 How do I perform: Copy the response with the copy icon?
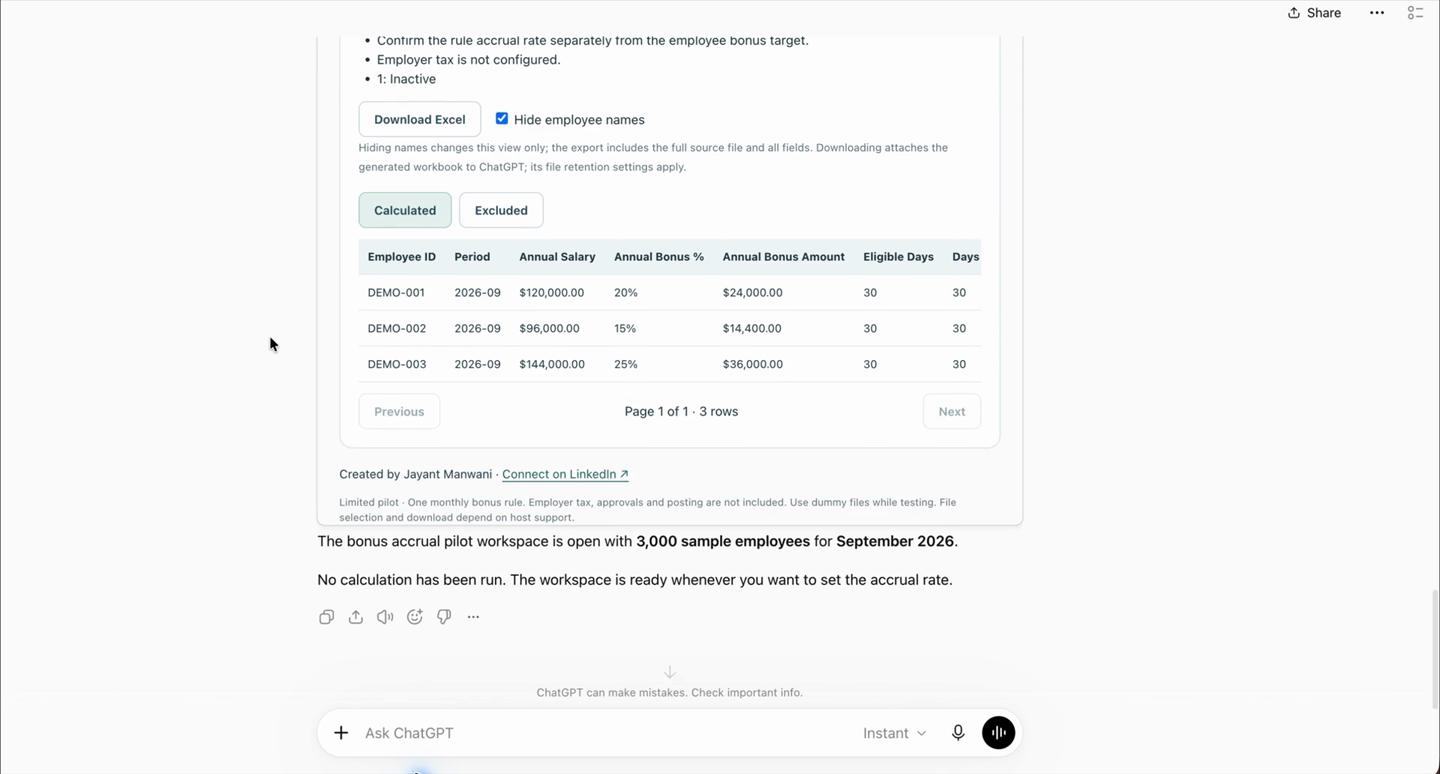click(x=326, y=617)
